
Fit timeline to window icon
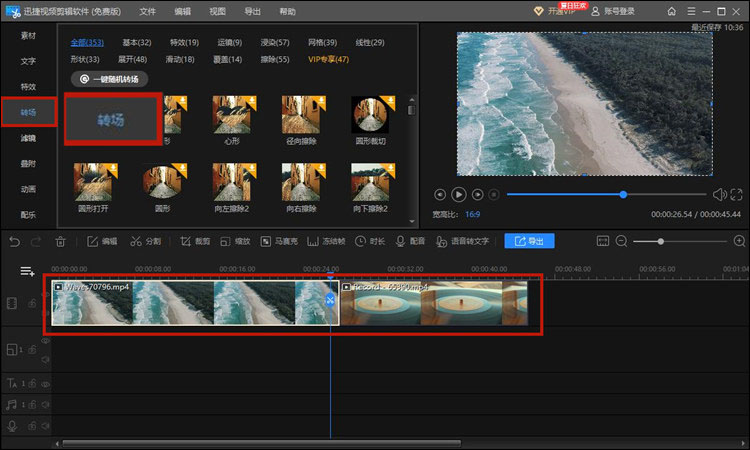click(x=603, y=241)
